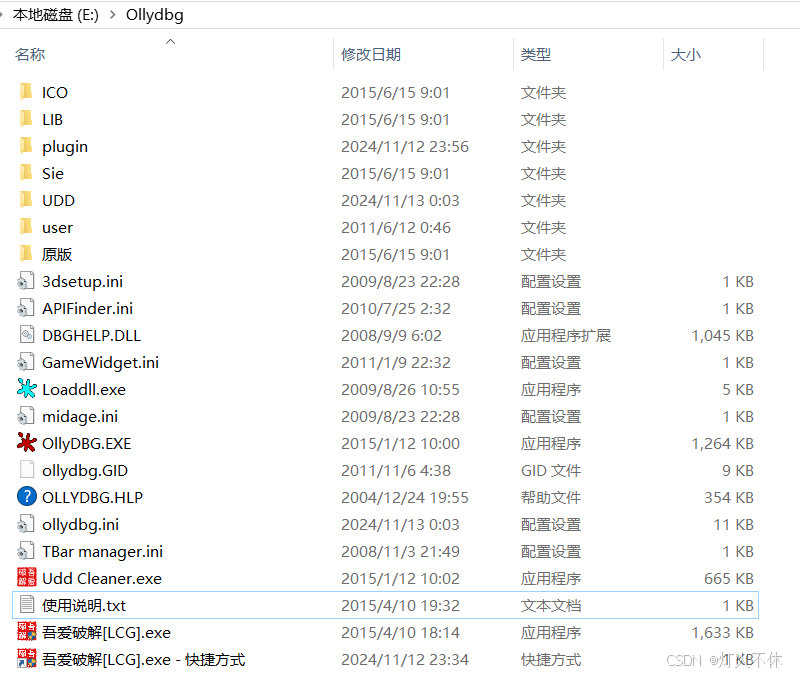Image resolution: width=800 pixels, height=676 pixels.
Task: Select the file name DBGHELP.DLL
Action: [x=91, y=335]
